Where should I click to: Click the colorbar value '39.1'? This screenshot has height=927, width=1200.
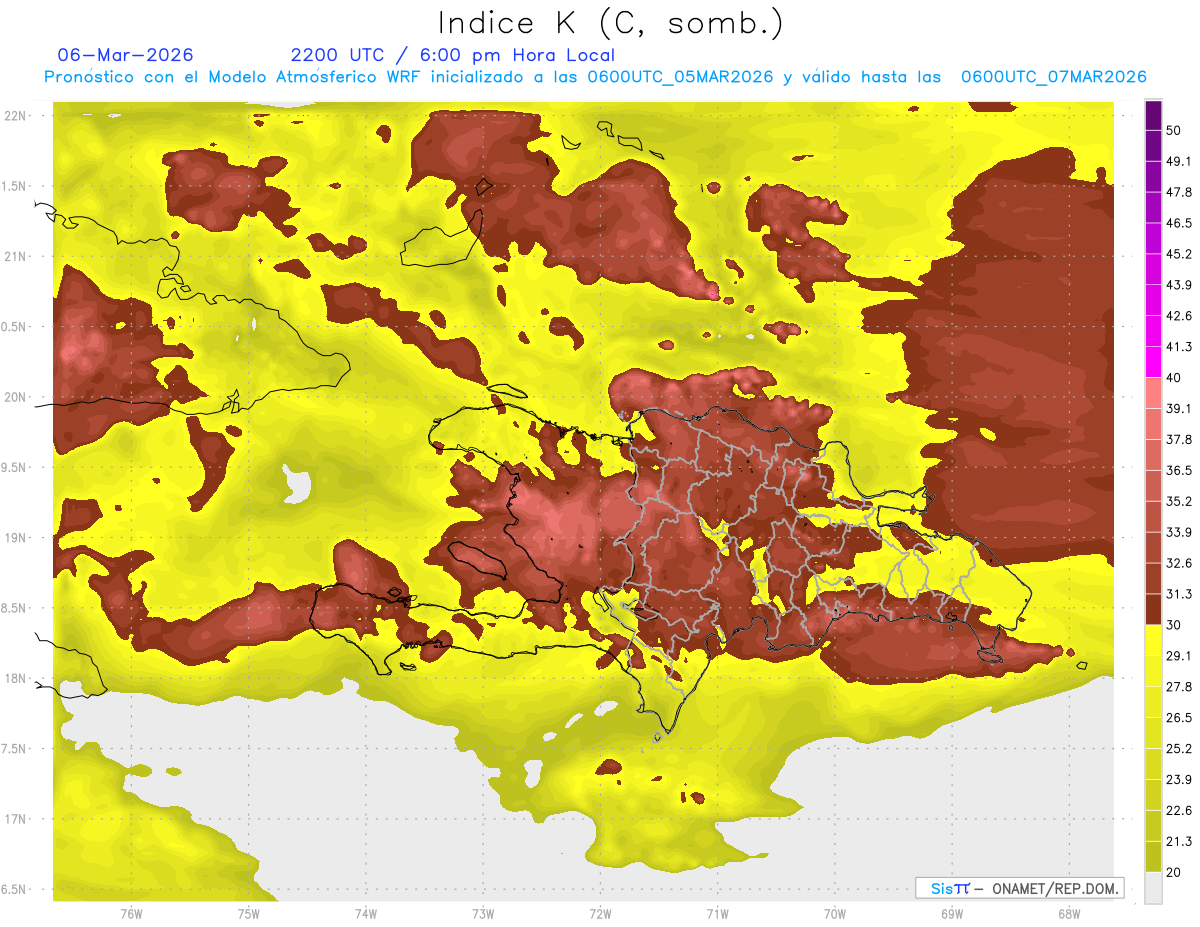[x=1179, y=408]
